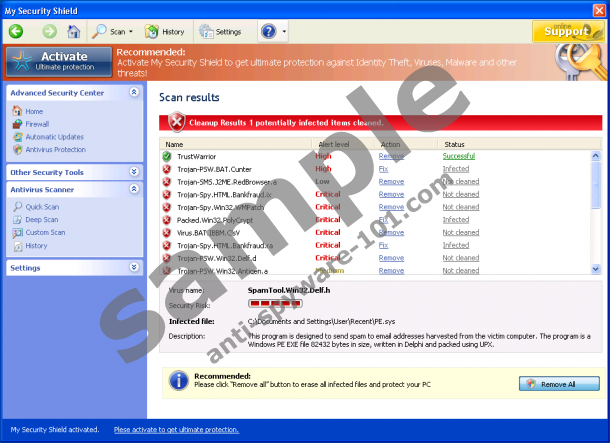The height and width of the screenshot is (443, 610).
Task: Click the activate ultimate protection link
Action: tap(176, 429)
